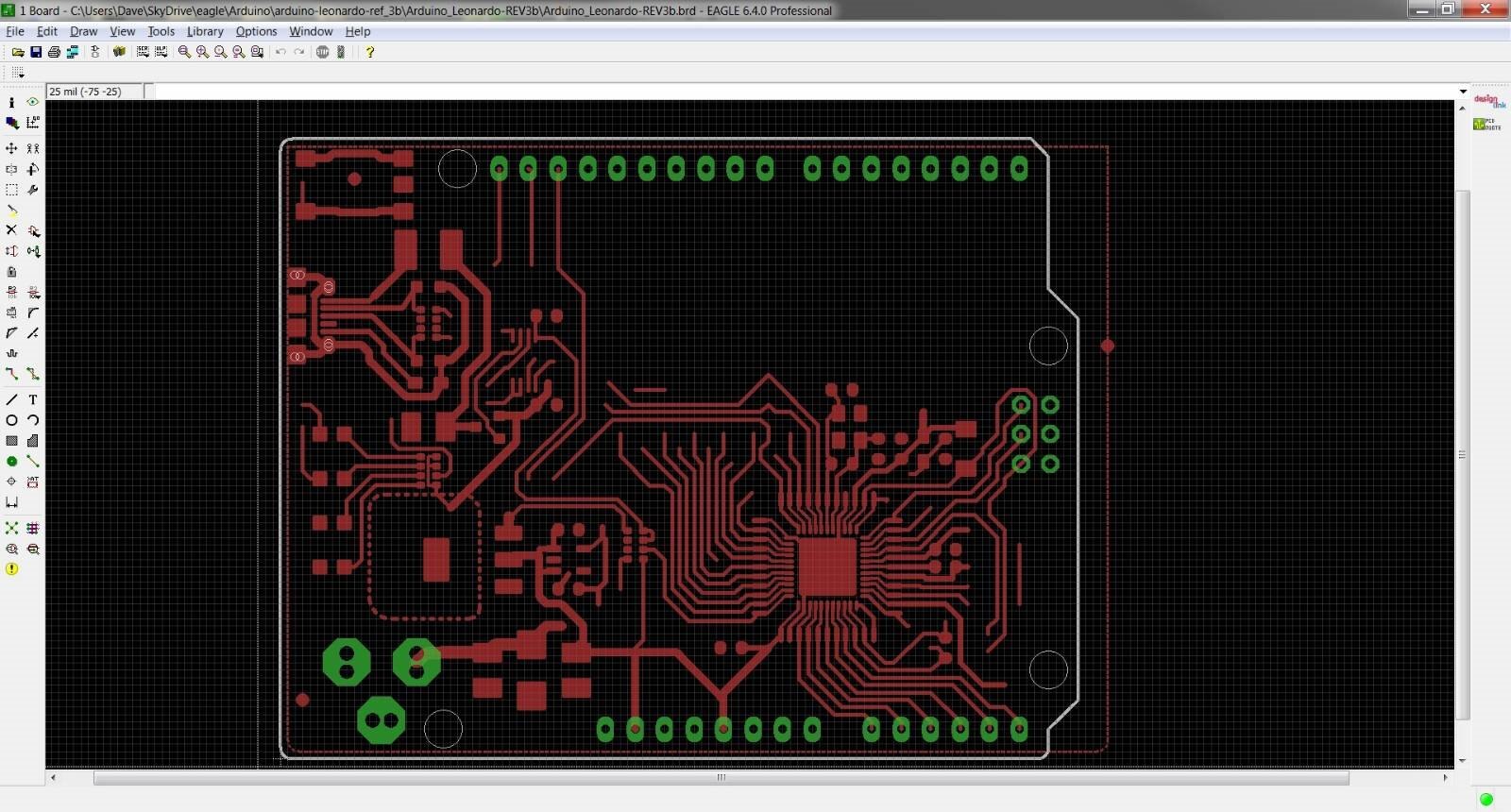This screenshot has height=812, width=1511.
Task: Open a file with the folder icon
Action: click(x=18, y=52)
